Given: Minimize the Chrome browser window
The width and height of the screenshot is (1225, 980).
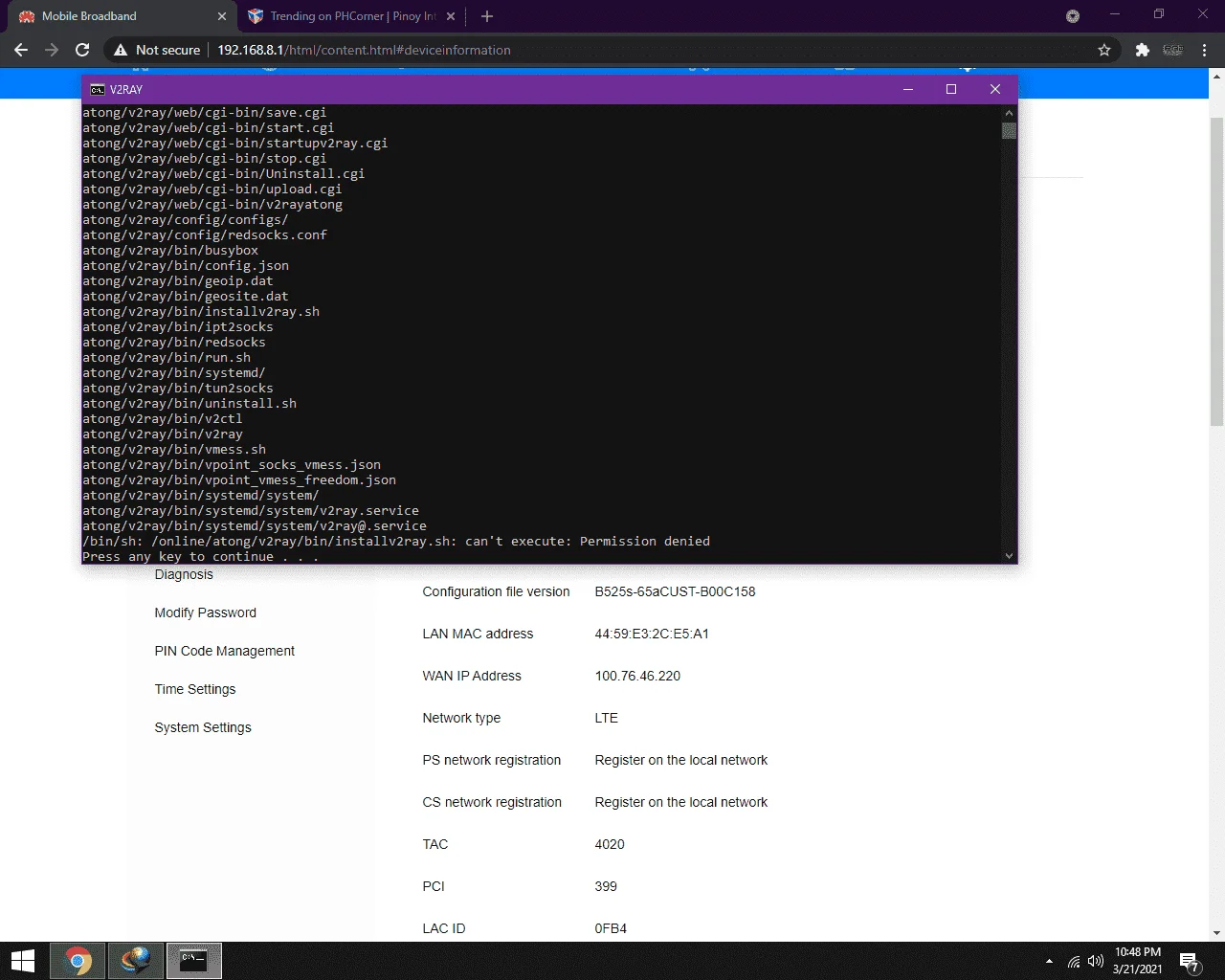Looking at the screenshot, I should tap(1115, 14).
